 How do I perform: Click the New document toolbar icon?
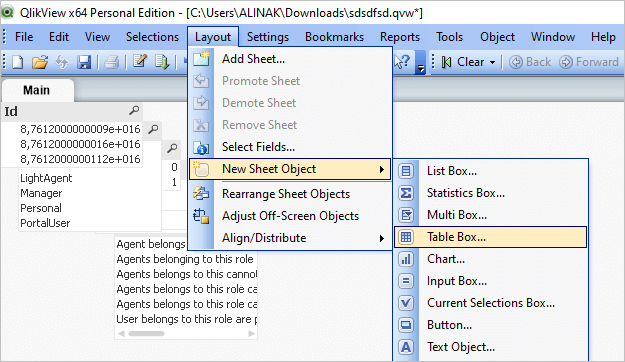[17, 62]
